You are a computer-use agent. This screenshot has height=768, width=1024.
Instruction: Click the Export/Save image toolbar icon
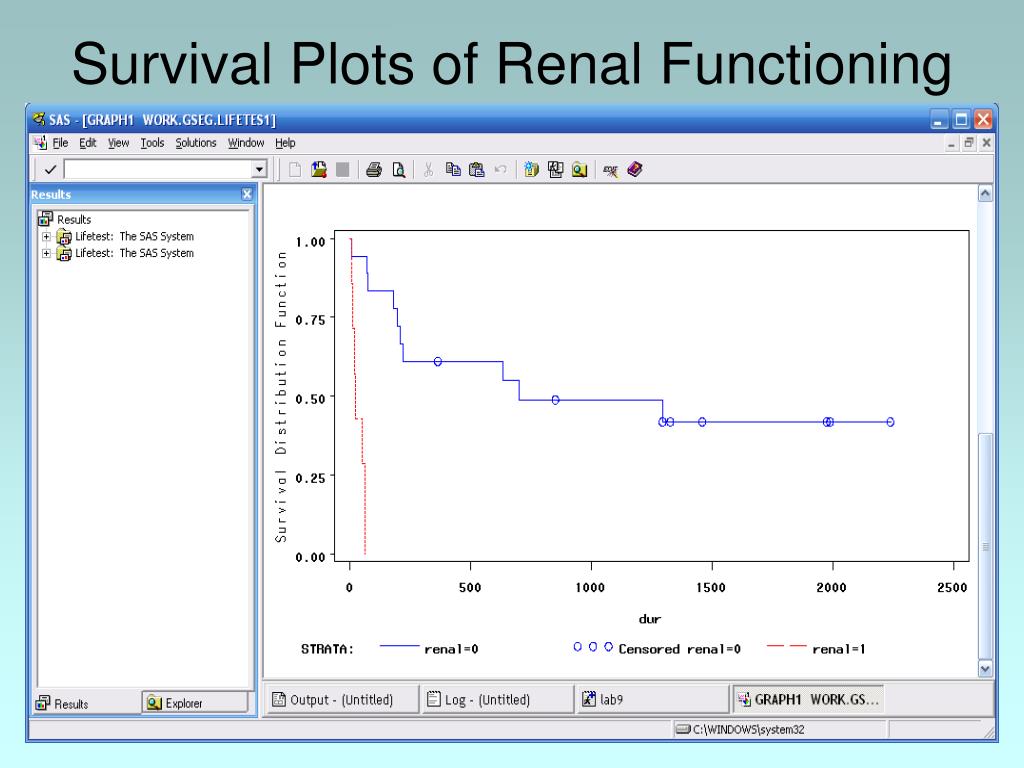319,170
